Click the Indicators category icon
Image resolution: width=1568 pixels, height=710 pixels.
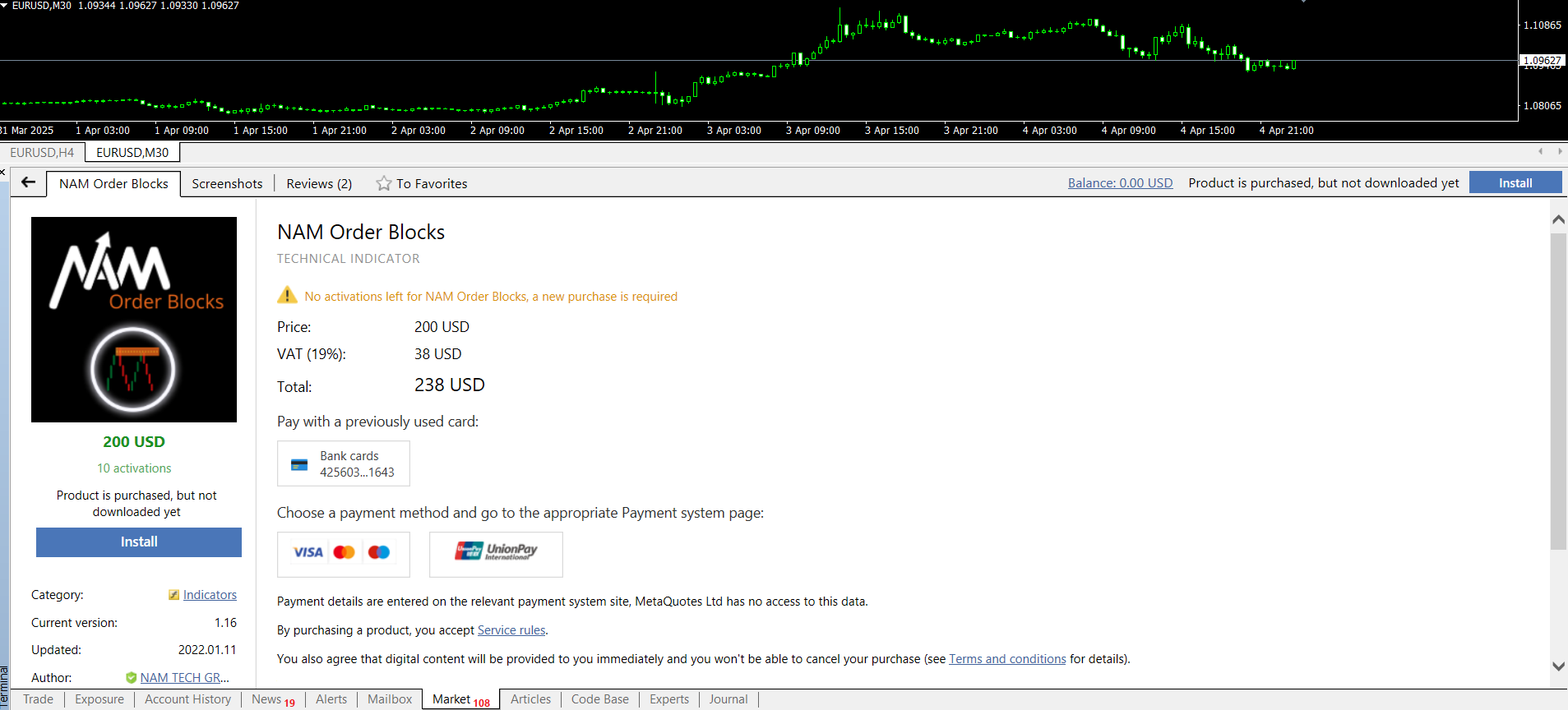pyautogui.click(x=173, y=595)
